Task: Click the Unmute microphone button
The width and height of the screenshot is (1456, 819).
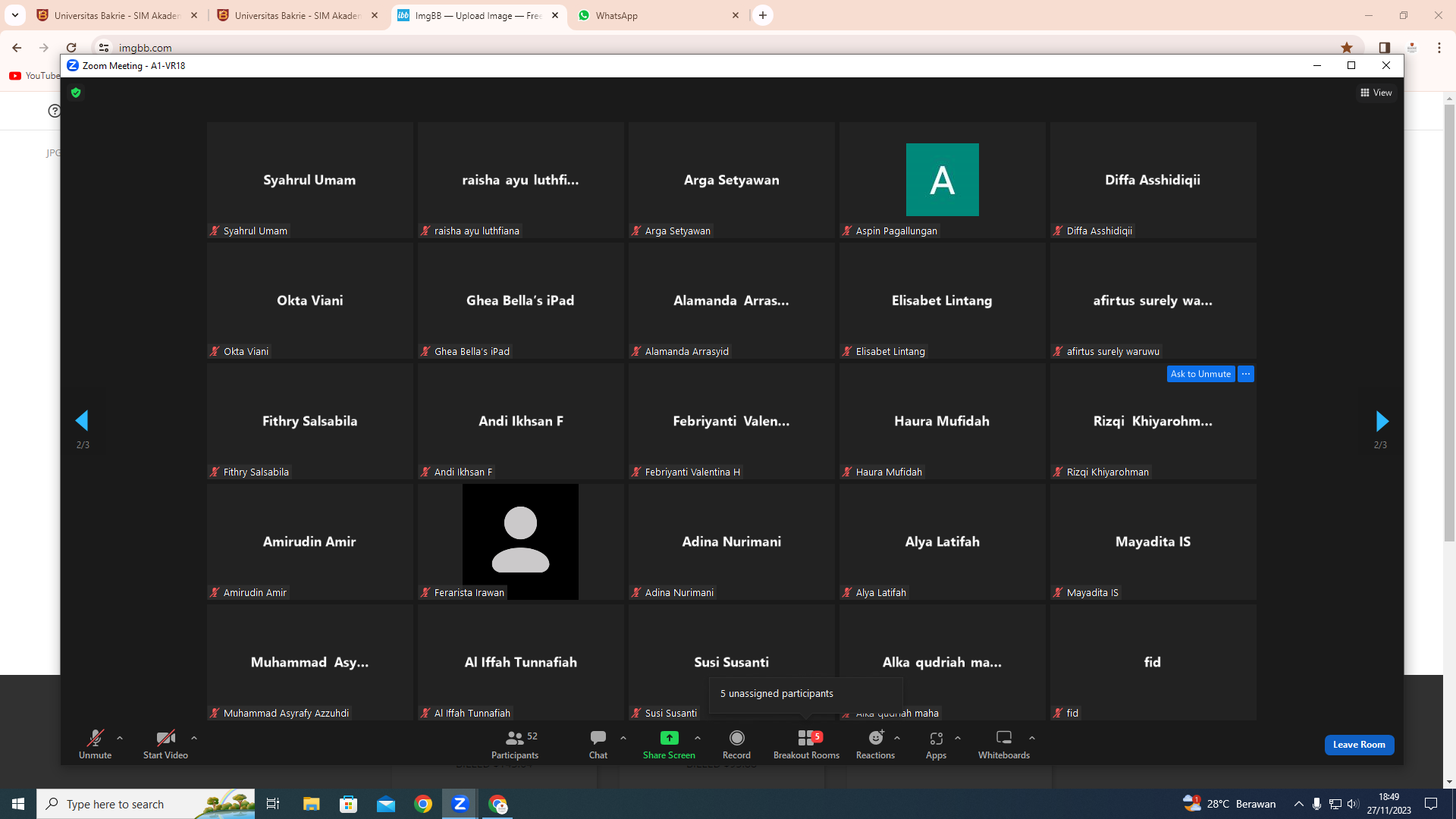Action: point(95,744)
